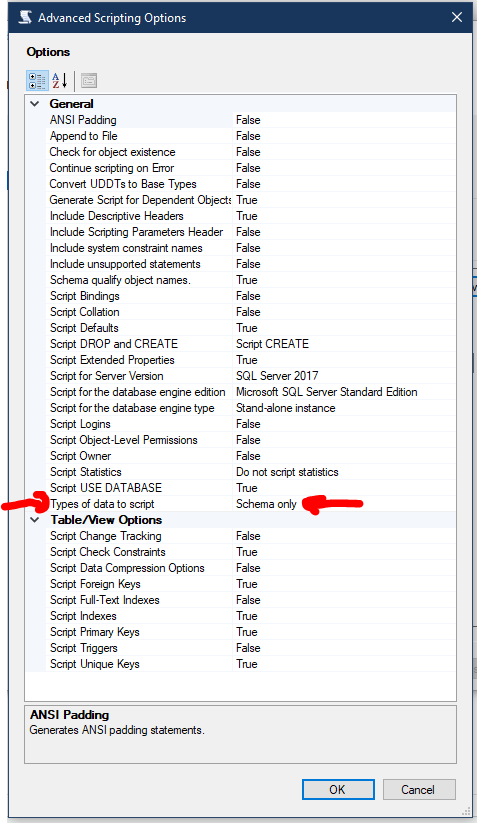Image resolution: width=477 pixels, height=823 pixels.
Task: Click False value for Script Triggers
Action: [x=248, y=648]
